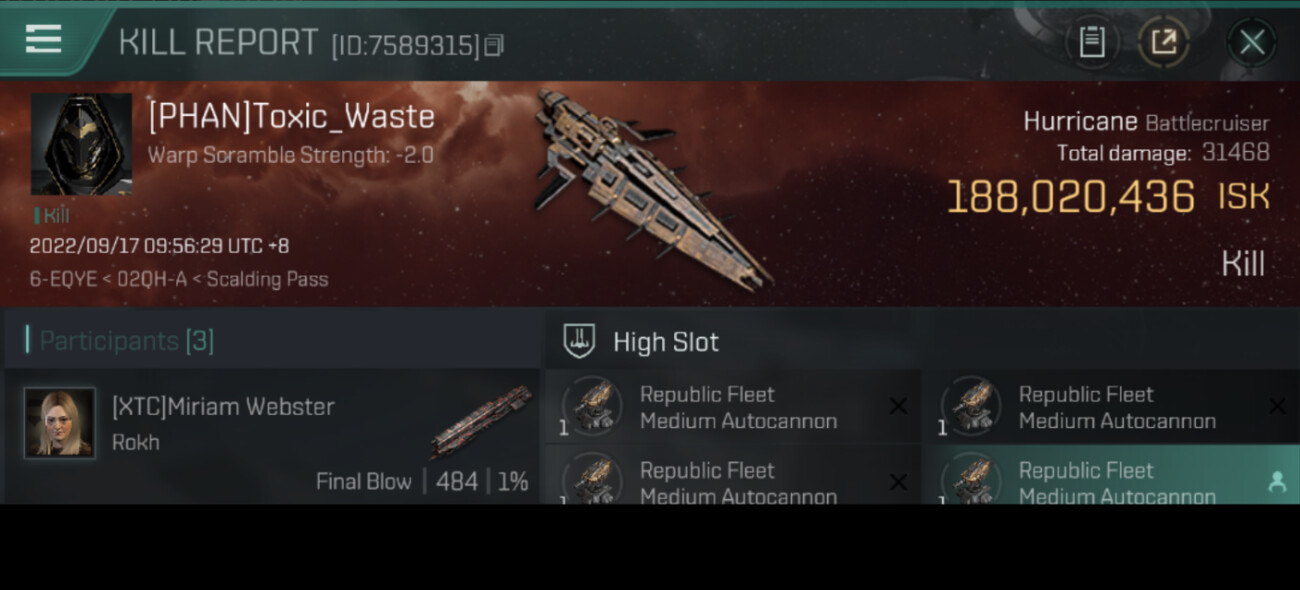Close the Kill Report window
Image resolution: width=1300 pixels, height=590 pixels.
click(1251, 42)
